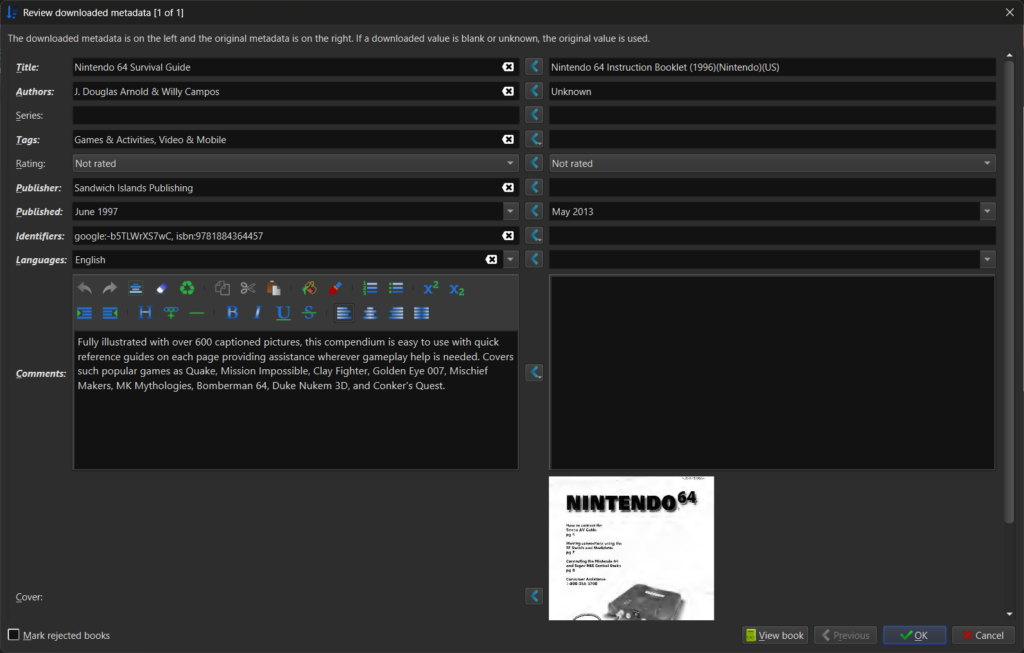Open downloaded Published date picker June 1997
Screen dimensions: 1024x653
tap(510, 212)
